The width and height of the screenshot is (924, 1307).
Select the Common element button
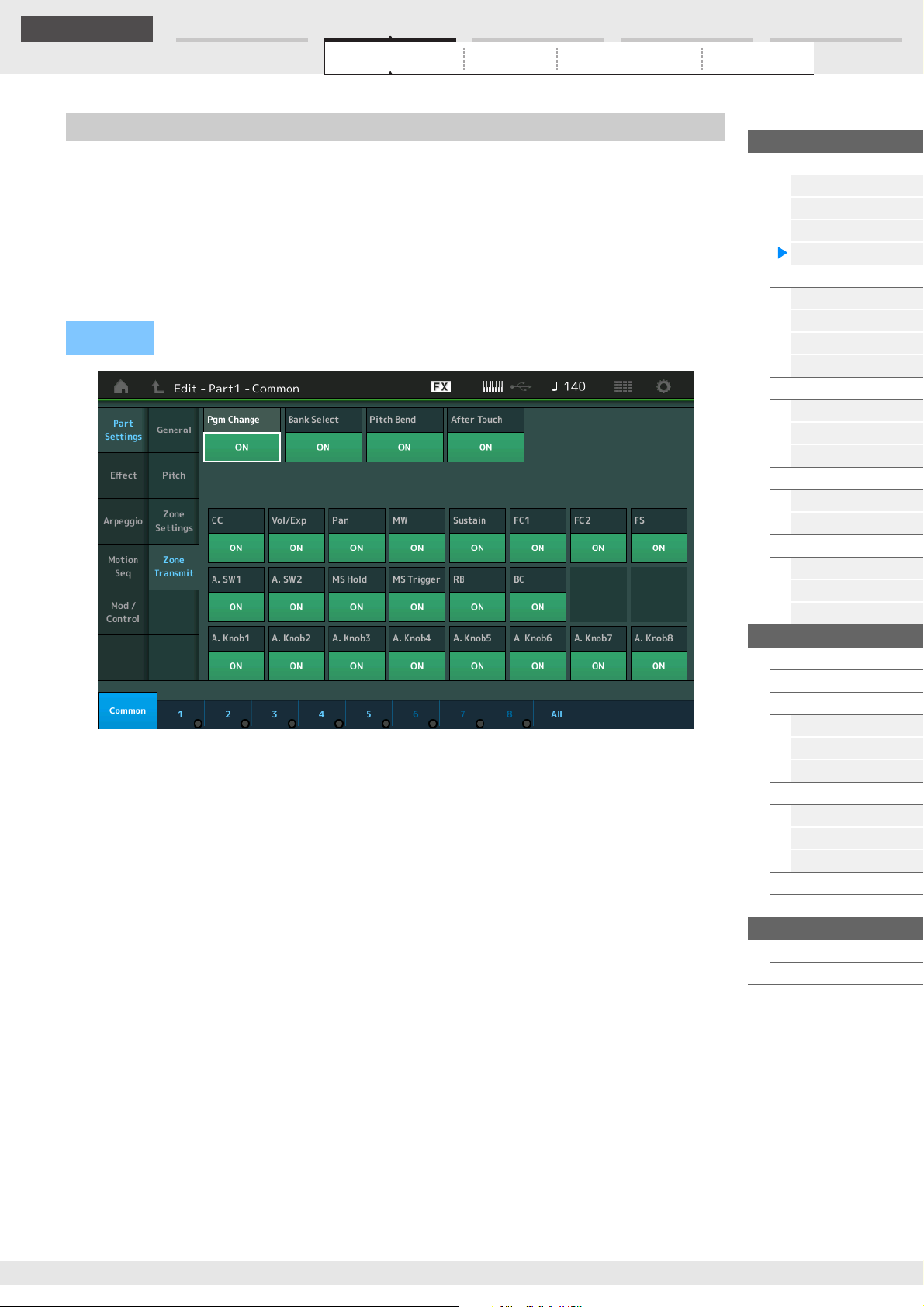click(x=127, y=711)
